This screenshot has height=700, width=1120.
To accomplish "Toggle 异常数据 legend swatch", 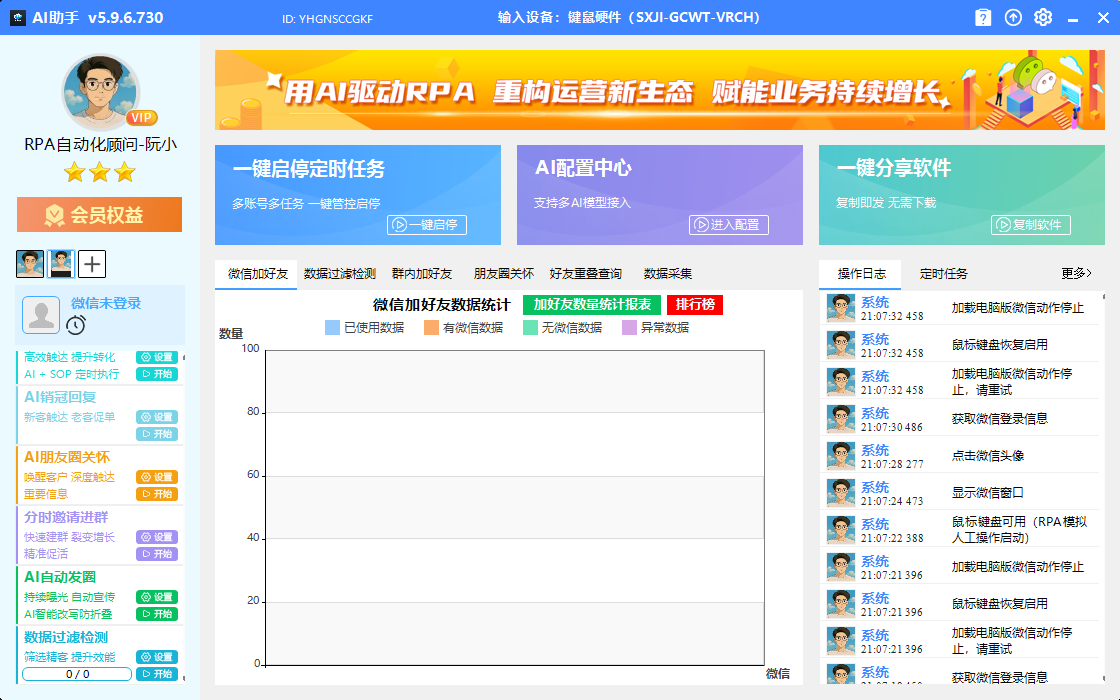I will (x=629, y=328).
